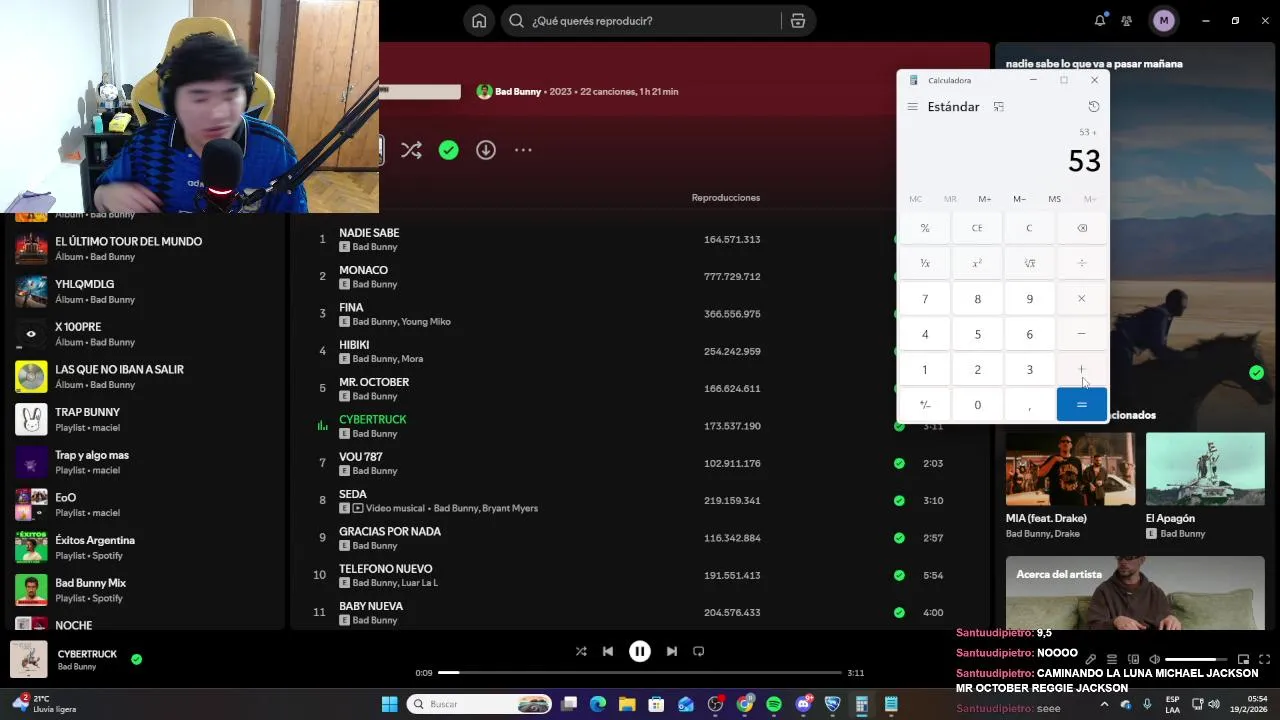Screen dimensions: 1280x720
Task: Pause playback in Spotify player
Action: click(640, 651)
